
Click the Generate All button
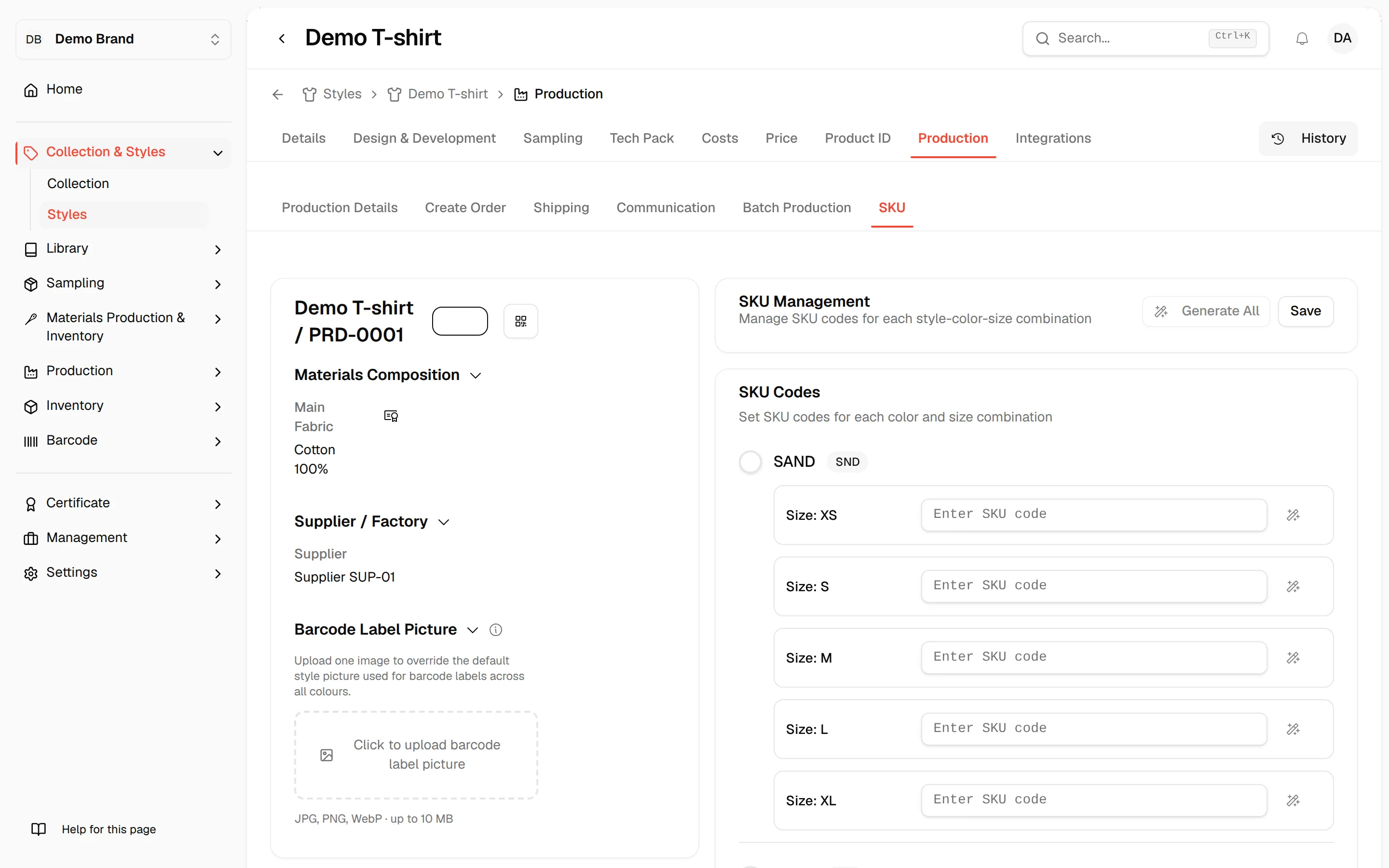pos(1207,311)
